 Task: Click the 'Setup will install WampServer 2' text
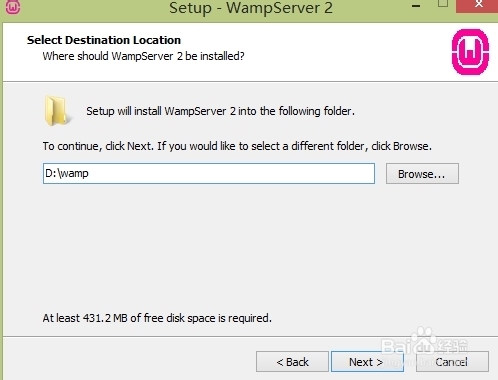[x=220, y=111]
